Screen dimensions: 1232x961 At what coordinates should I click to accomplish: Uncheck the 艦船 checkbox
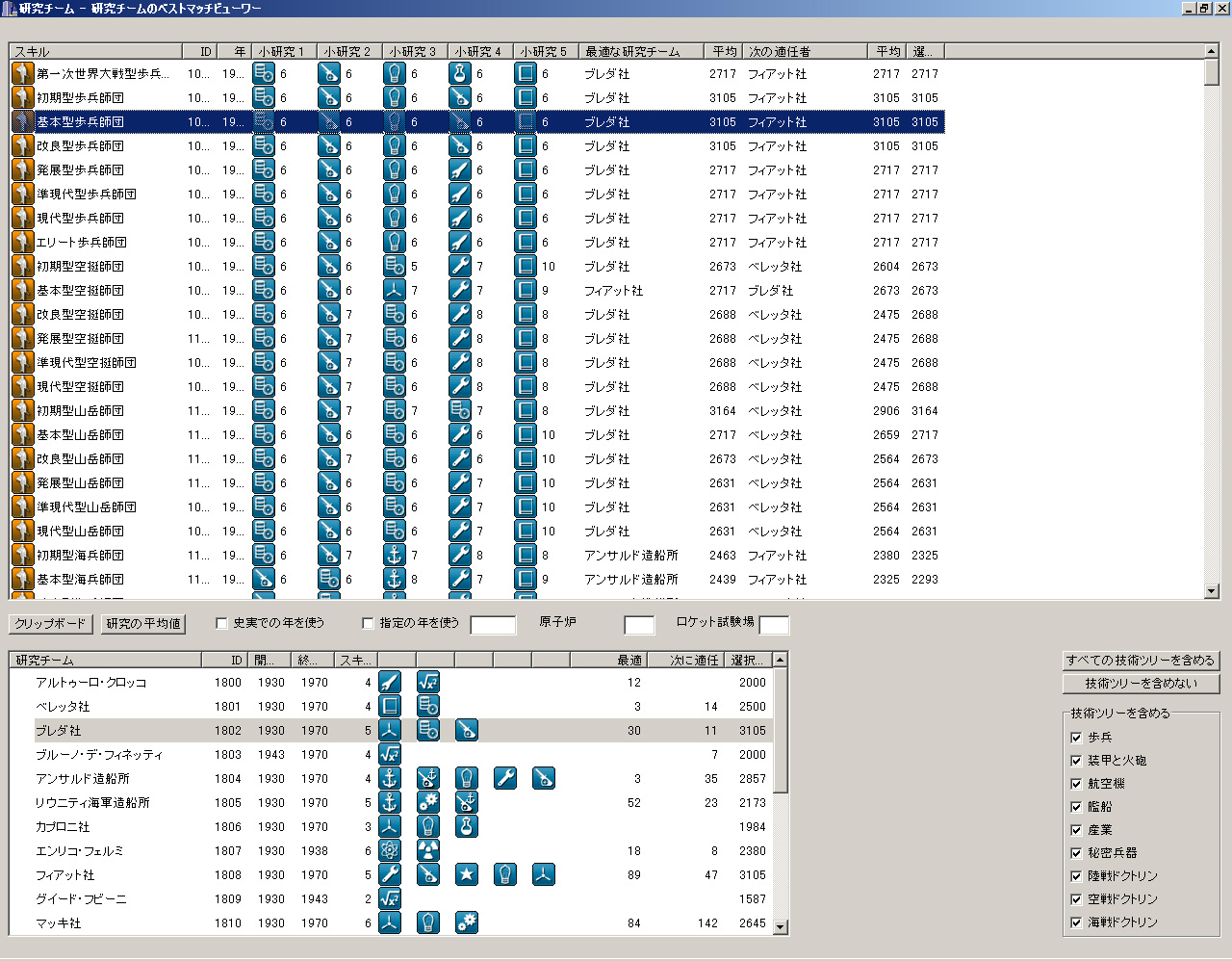click(1076, 807)
